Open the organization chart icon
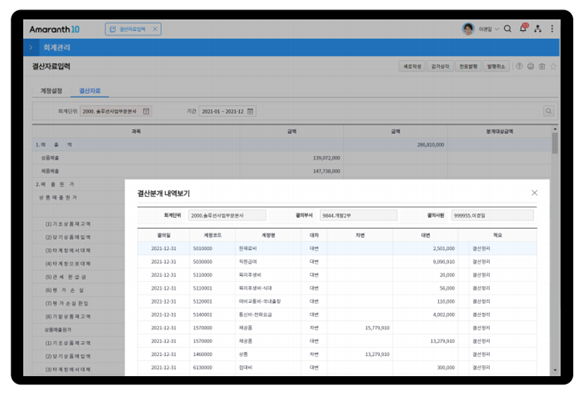 coord(538,29)
